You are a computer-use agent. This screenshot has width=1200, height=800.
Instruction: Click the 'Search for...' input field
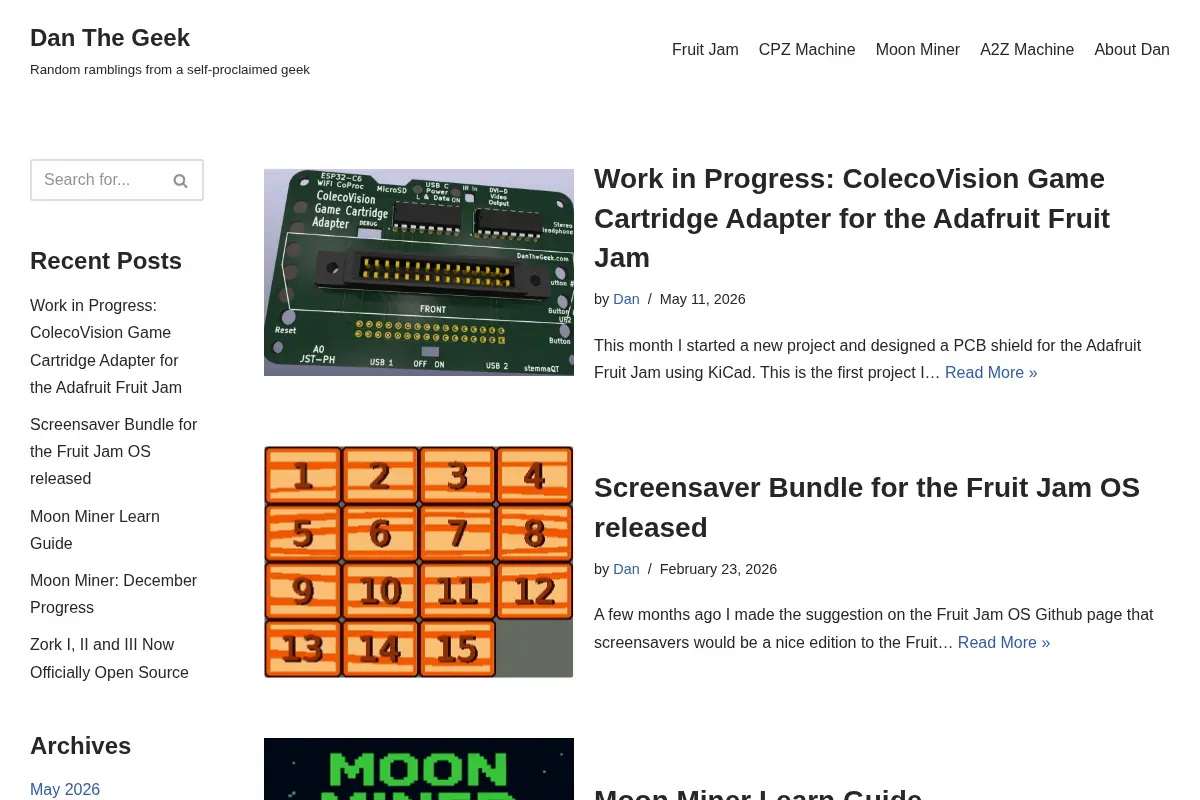pyautogui.click(x=117, y=180)
